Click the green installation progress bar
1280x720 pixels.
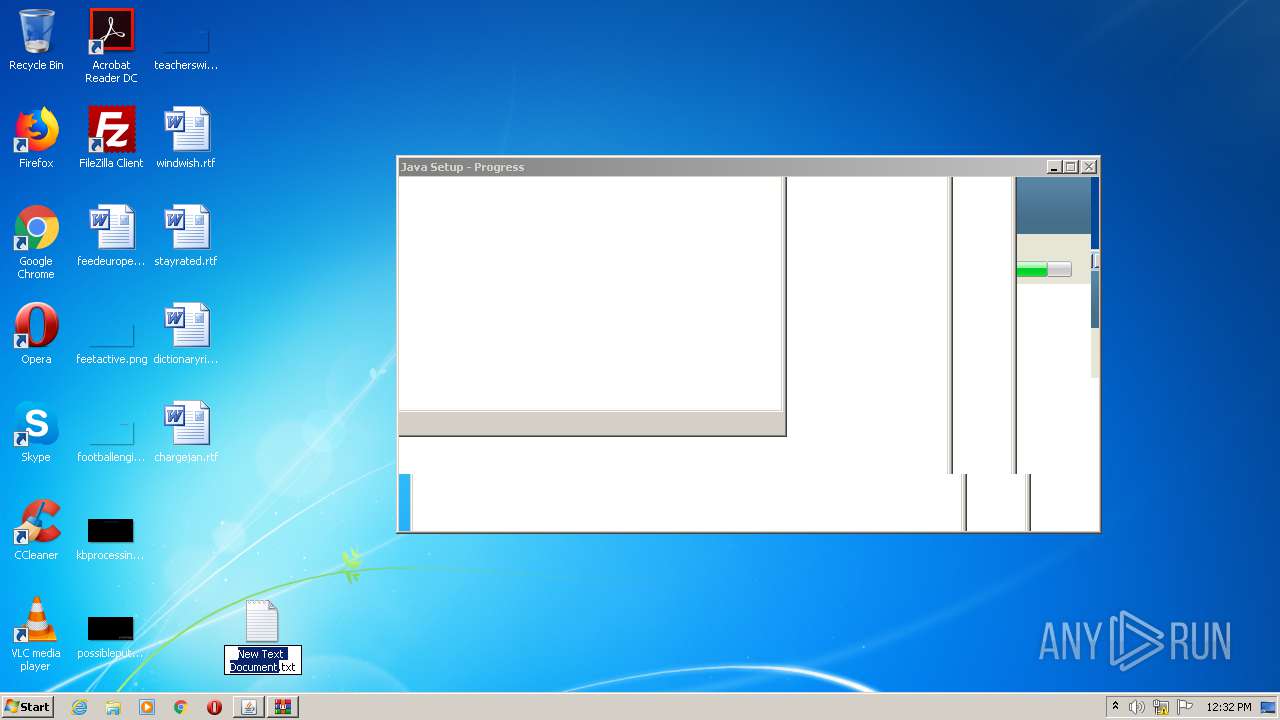(x=1044, y=269)
